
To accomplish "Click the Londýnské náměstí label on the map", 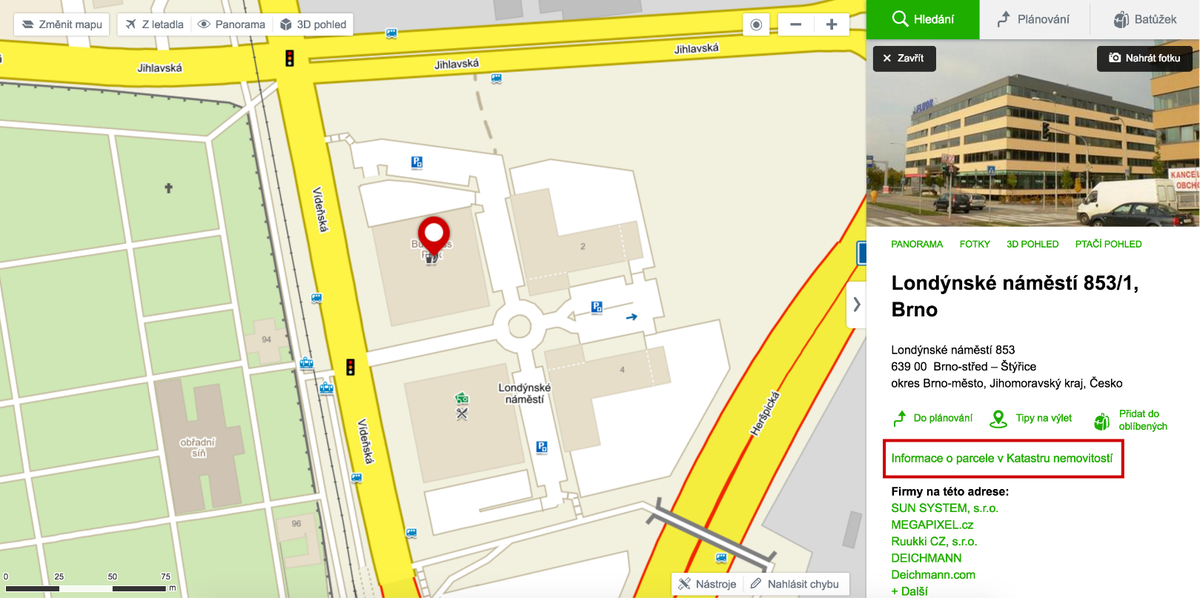I will click(525, 393).
